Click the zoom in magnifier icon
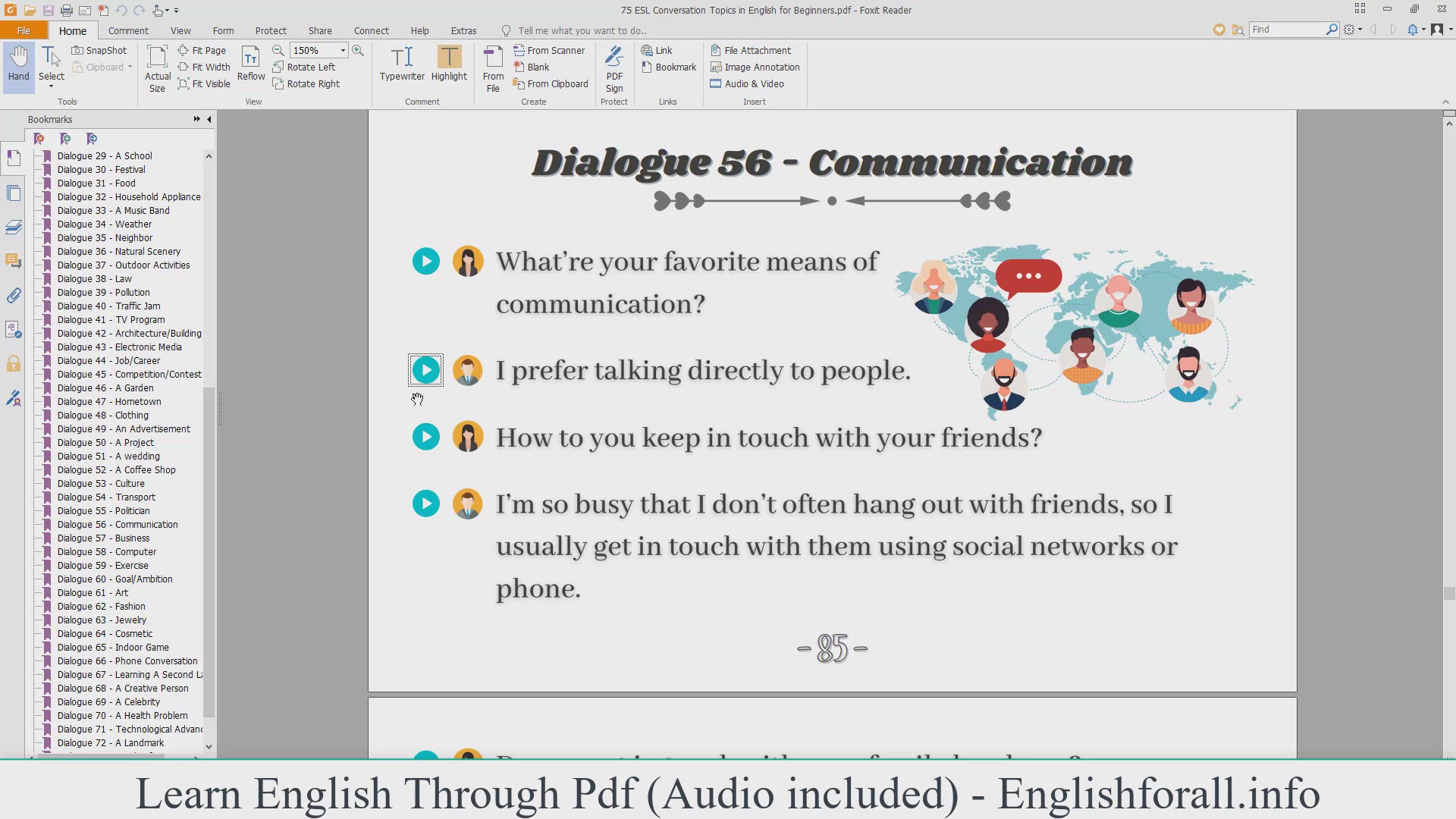The width and height of the screenshot is (1456, 819). [x=358, y=50]
